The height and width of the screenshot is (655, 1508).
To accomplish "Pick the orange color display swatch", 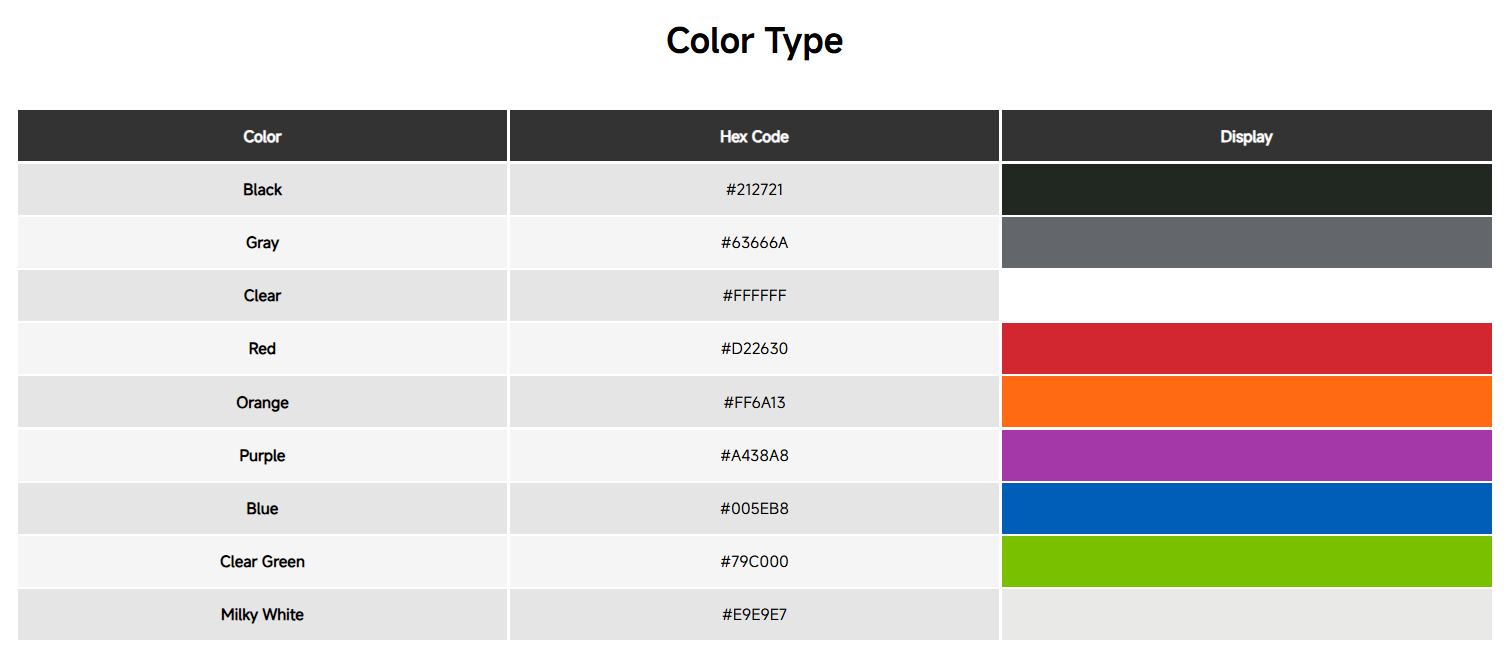I will 1246,402.
